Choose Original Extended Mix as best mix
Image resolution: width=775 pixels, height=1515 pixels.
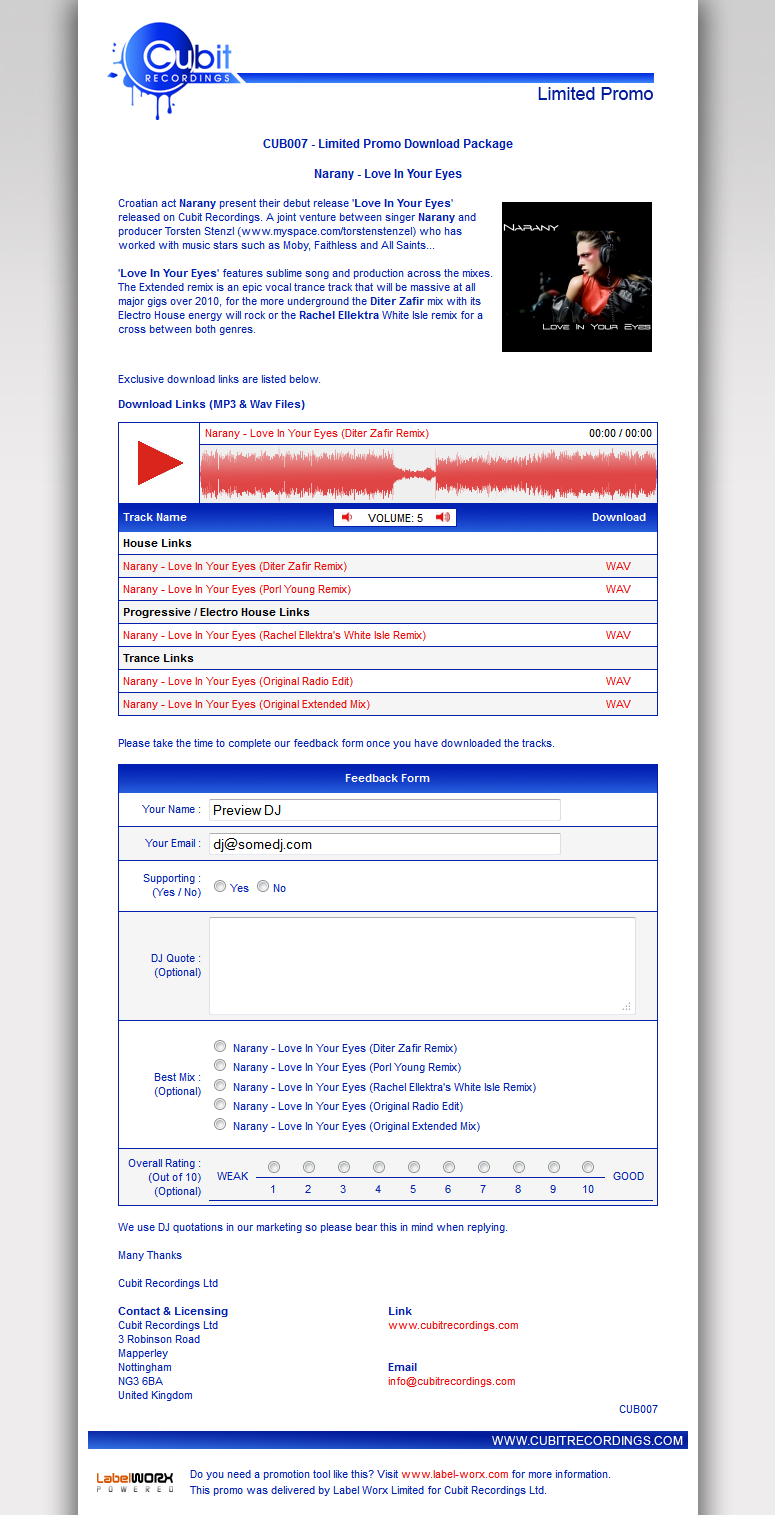220,1124
